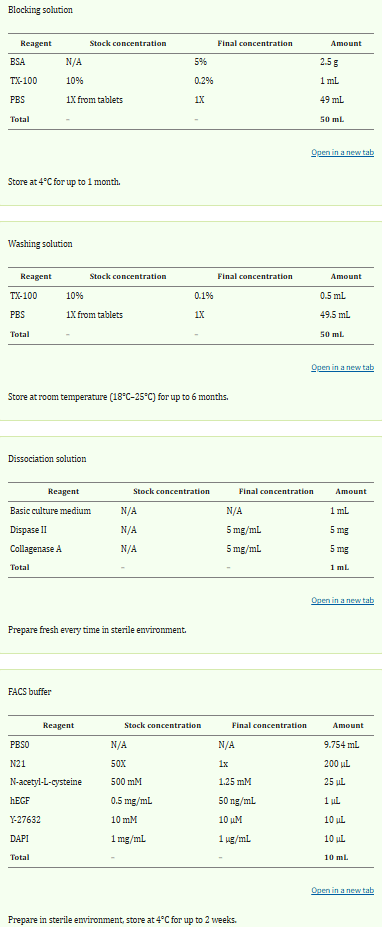Open Washing solution table in a new tab

click(342, 368)
